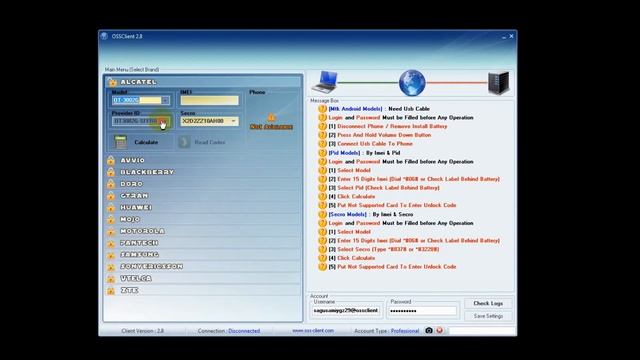
Task: Click the Save Settings button
Action: coord(488,316)
